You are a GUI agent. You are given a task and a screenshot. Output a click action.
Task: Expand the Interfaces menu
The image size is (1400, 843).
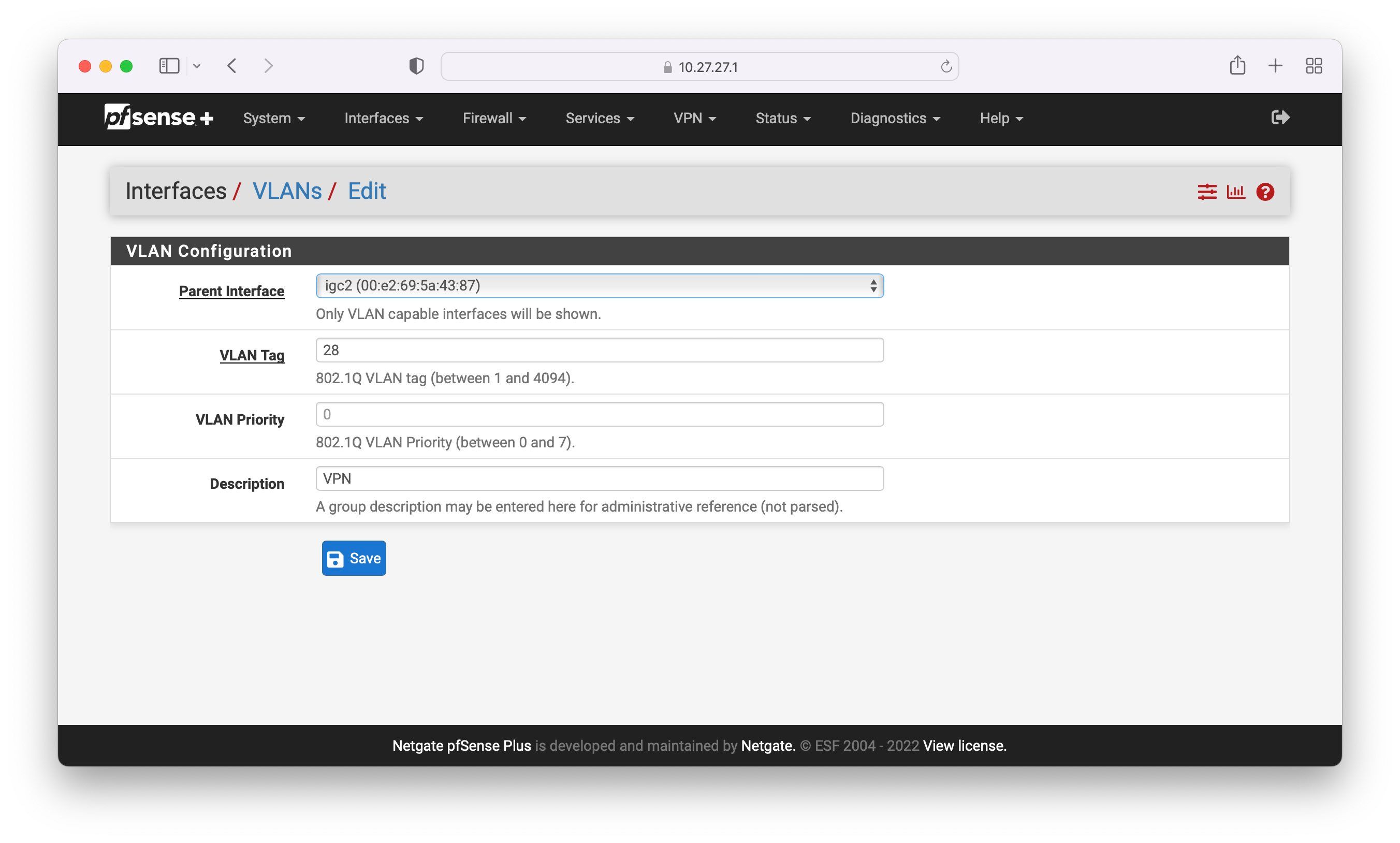pyautogui.click(x=383, y=118)
